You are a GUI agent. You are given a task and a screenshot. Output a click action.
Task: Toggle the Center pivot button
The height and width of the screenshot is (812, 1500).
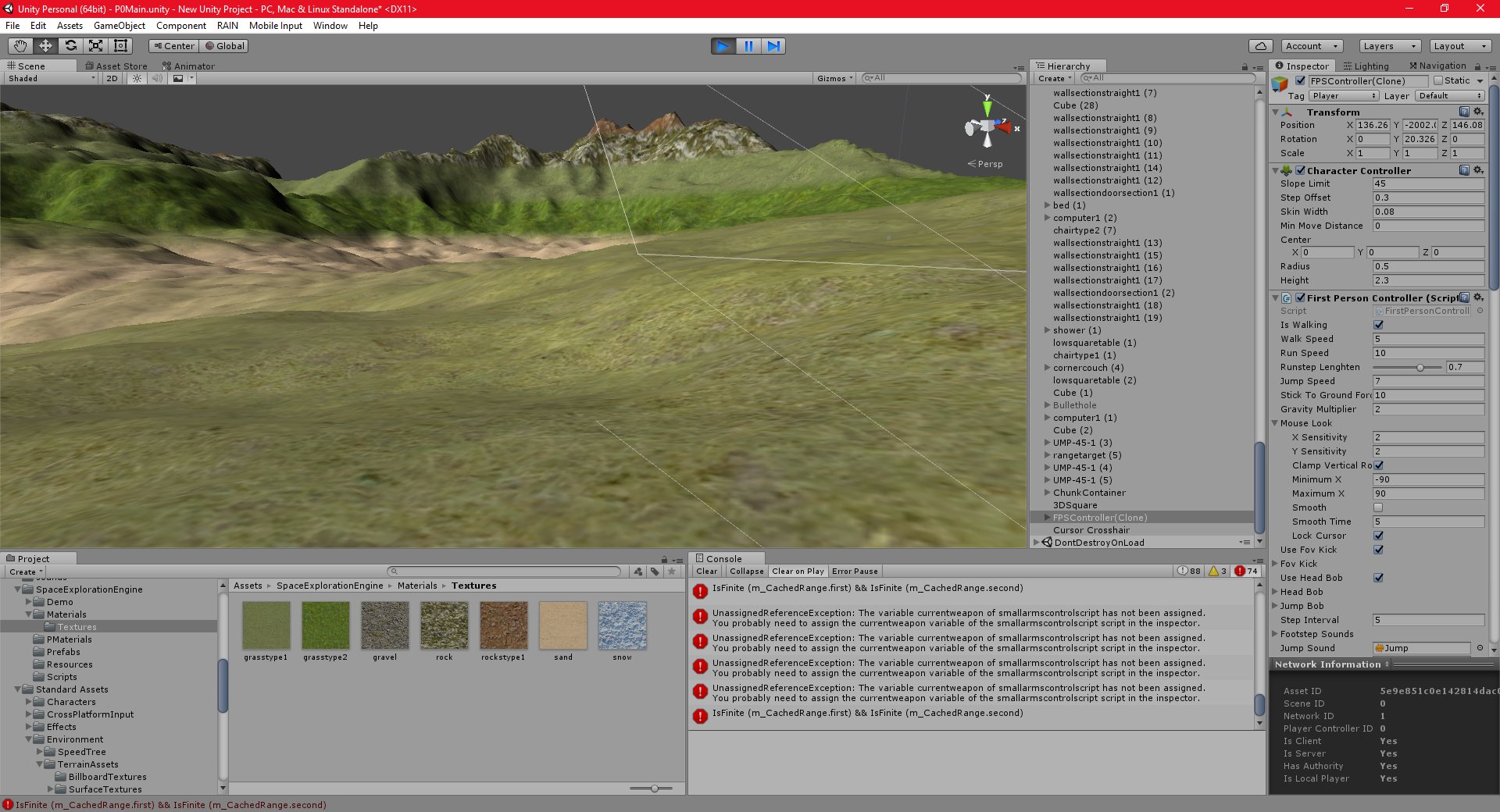coord(173,46)
